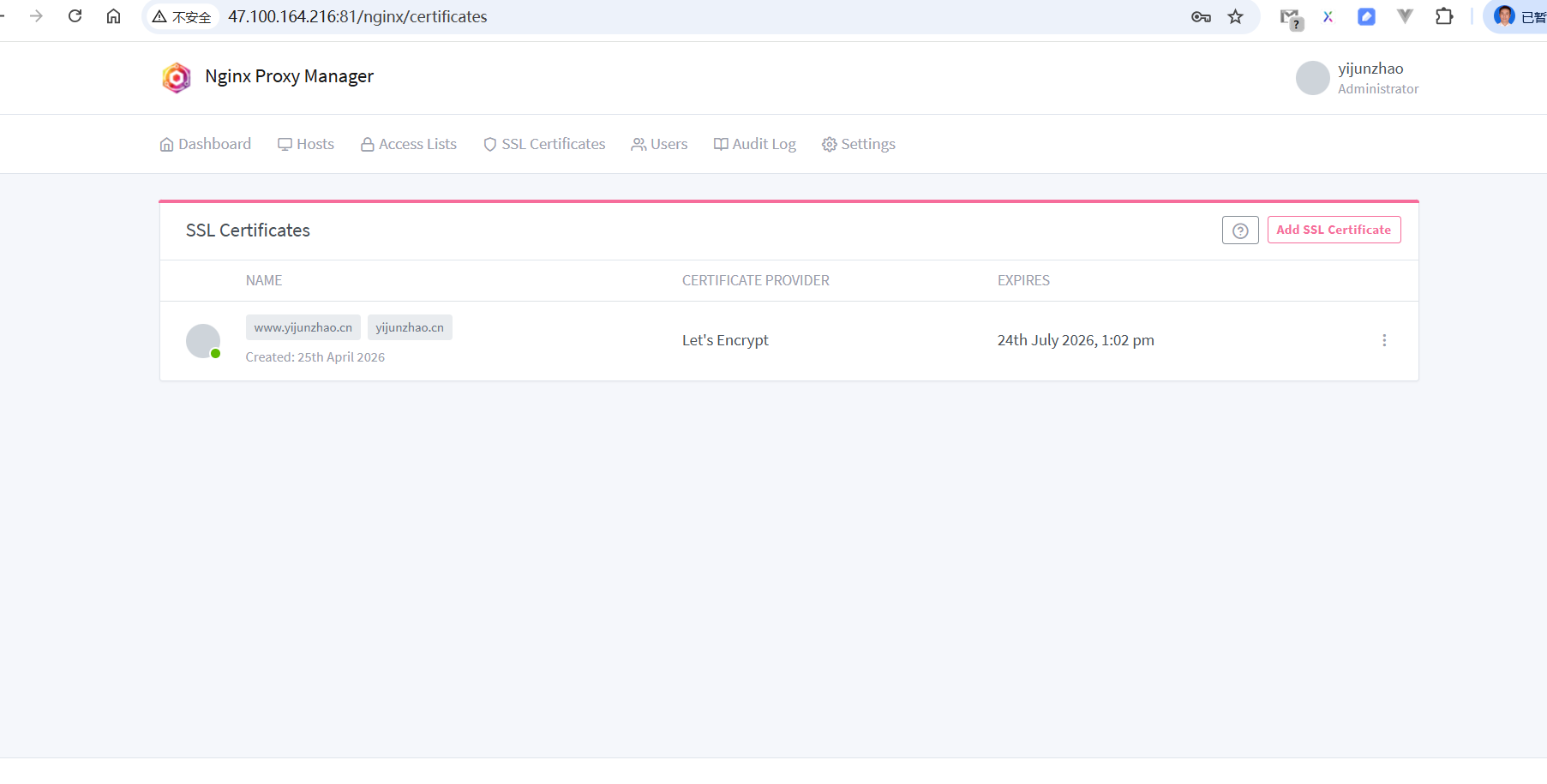Screen dimensions: 1547x784
Task: Expand the yijunzhao Administrator user menu
Action: coord(1358,78)
